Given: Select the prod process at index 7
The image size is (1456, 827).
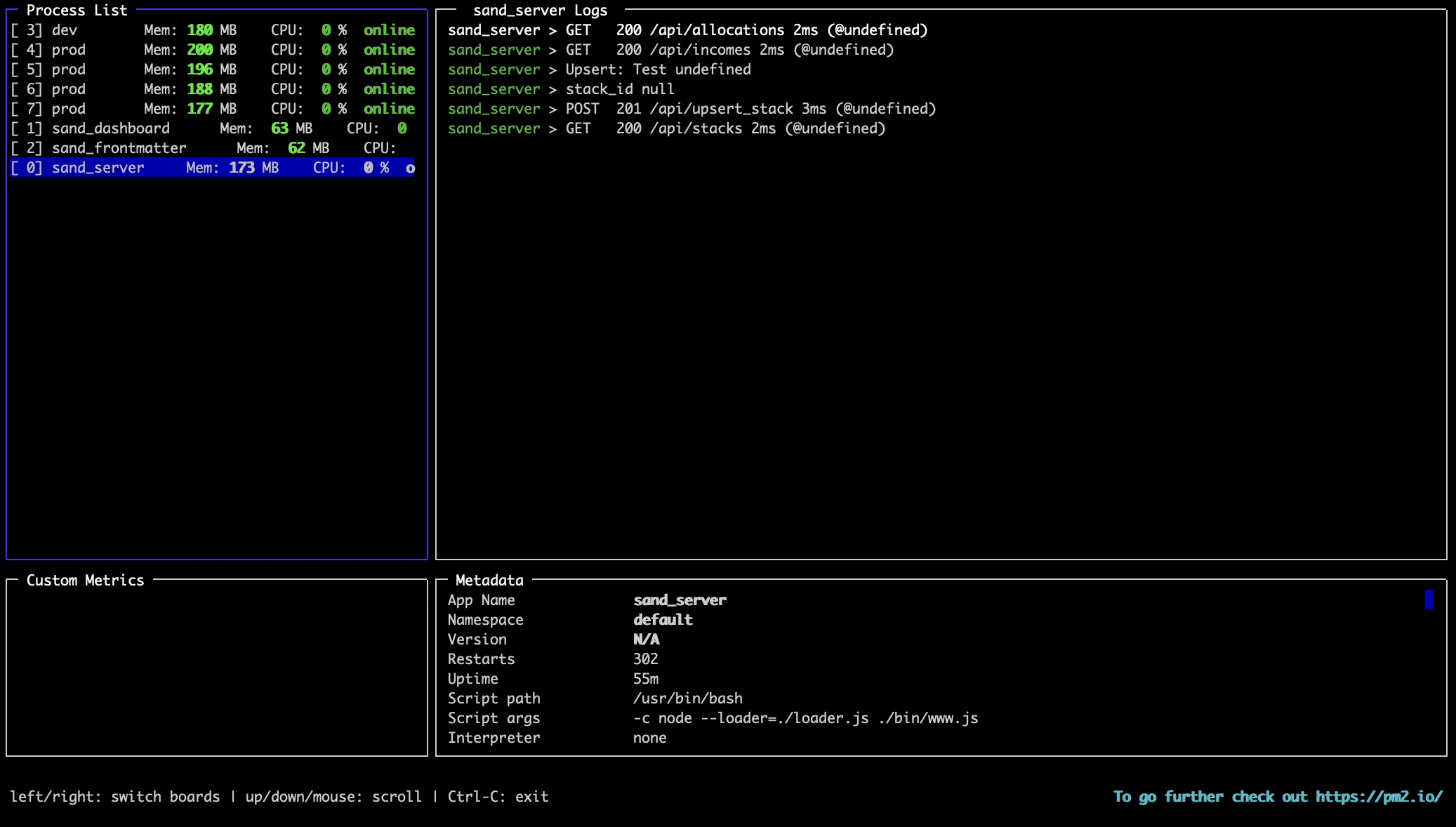Looking at the screenshot, I should pos(69,109).
